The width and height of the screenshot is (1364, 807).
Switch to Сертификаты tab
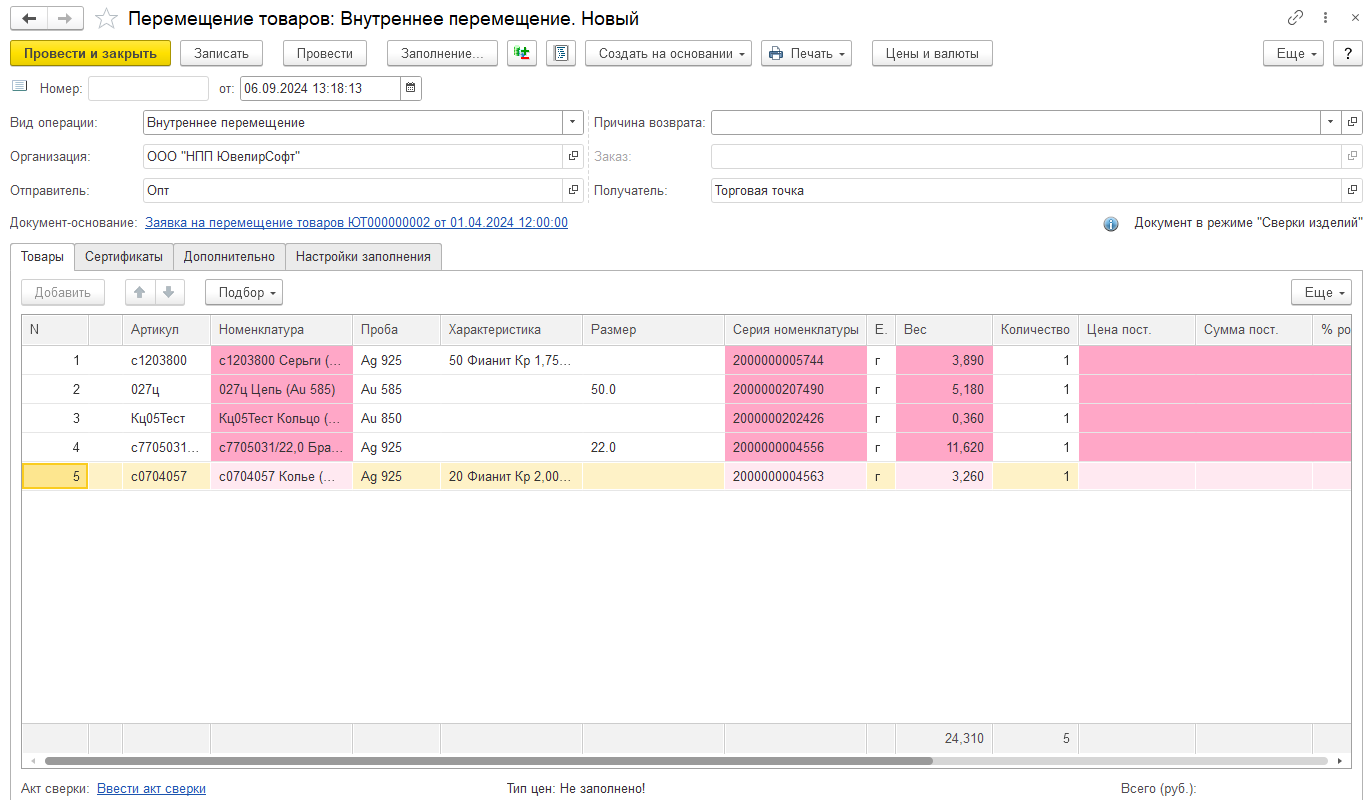tap(124, 256)
